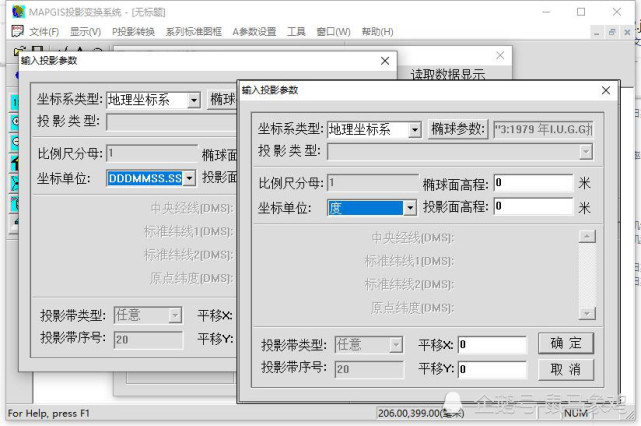Image resolution: width=641 pixels, height=426 pixels.
Task: Close the back 输入投影参数 dialog
Action: click(x=385, y=61)
